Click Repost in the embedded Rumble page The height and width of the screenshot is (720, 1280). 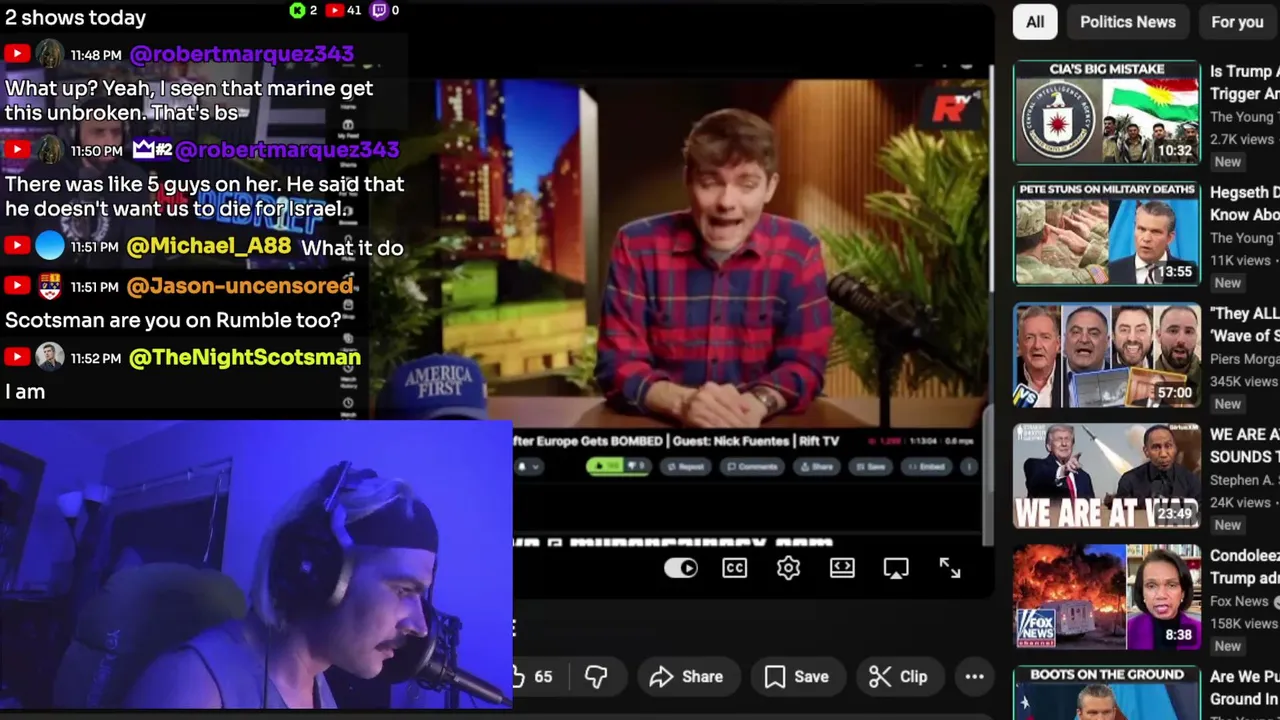click(686, 466)
